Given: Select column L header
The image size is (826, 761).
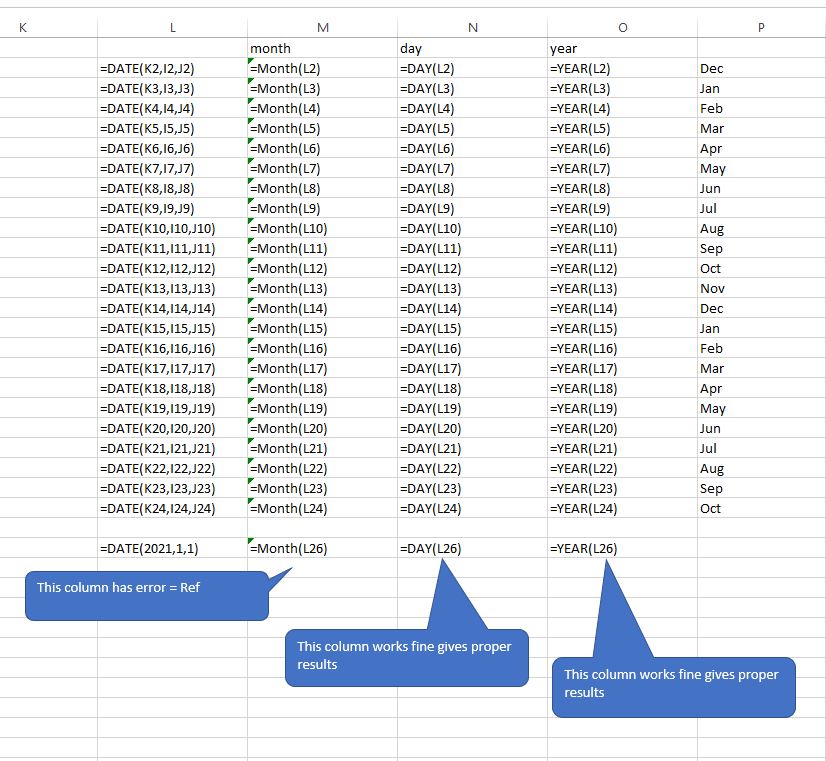Looking at the screenshot, I should (172, 28).
